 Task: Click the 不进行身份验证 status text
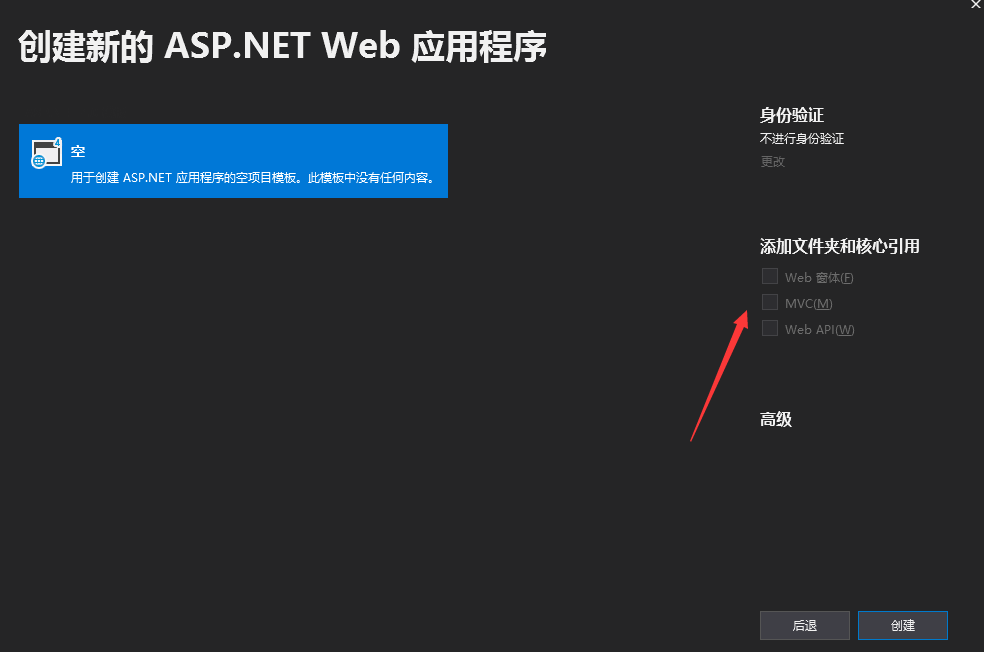coord(802,139)
